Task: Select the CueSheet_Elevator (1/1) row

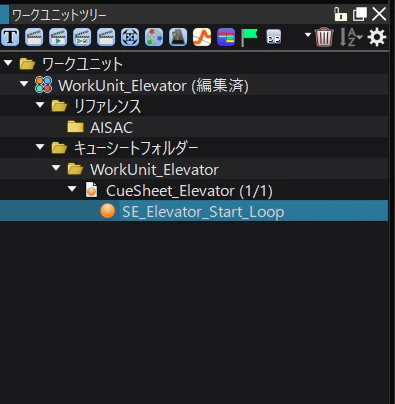Action: [194, 190]
